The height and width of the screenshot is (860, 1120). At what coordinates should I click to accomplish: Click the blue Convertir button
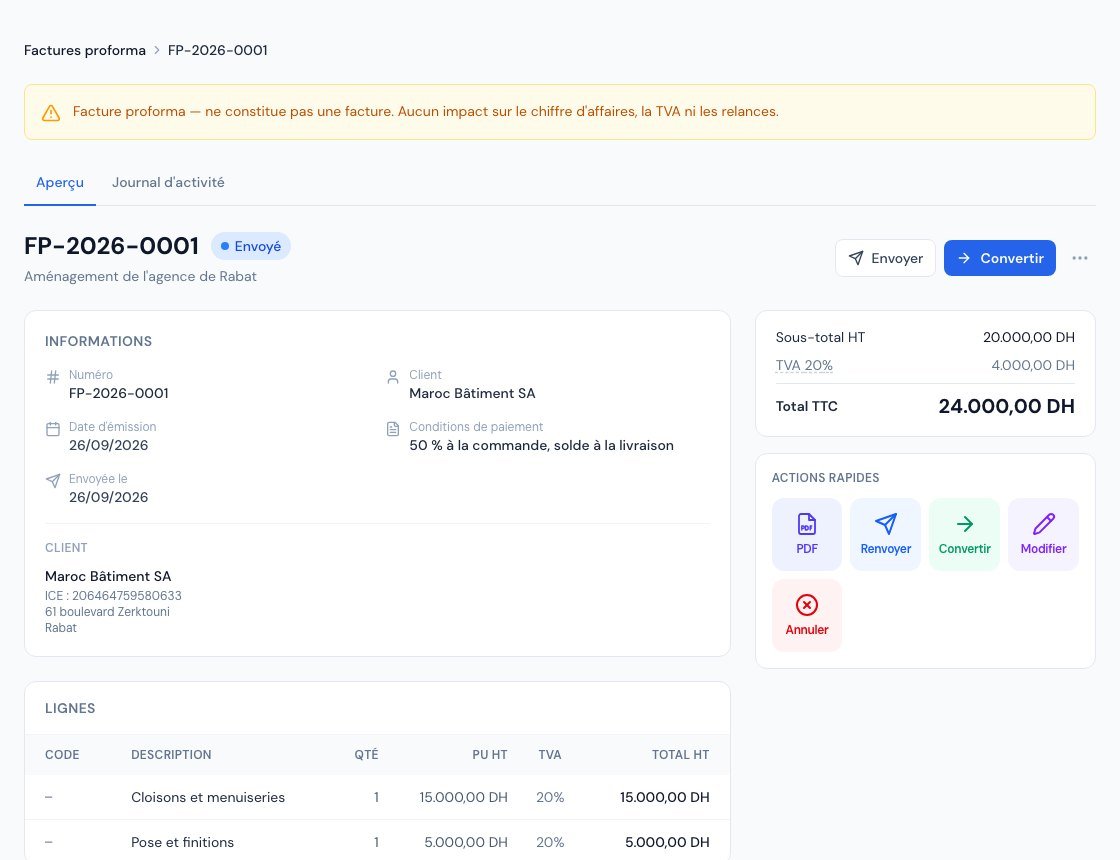[999, 258]
